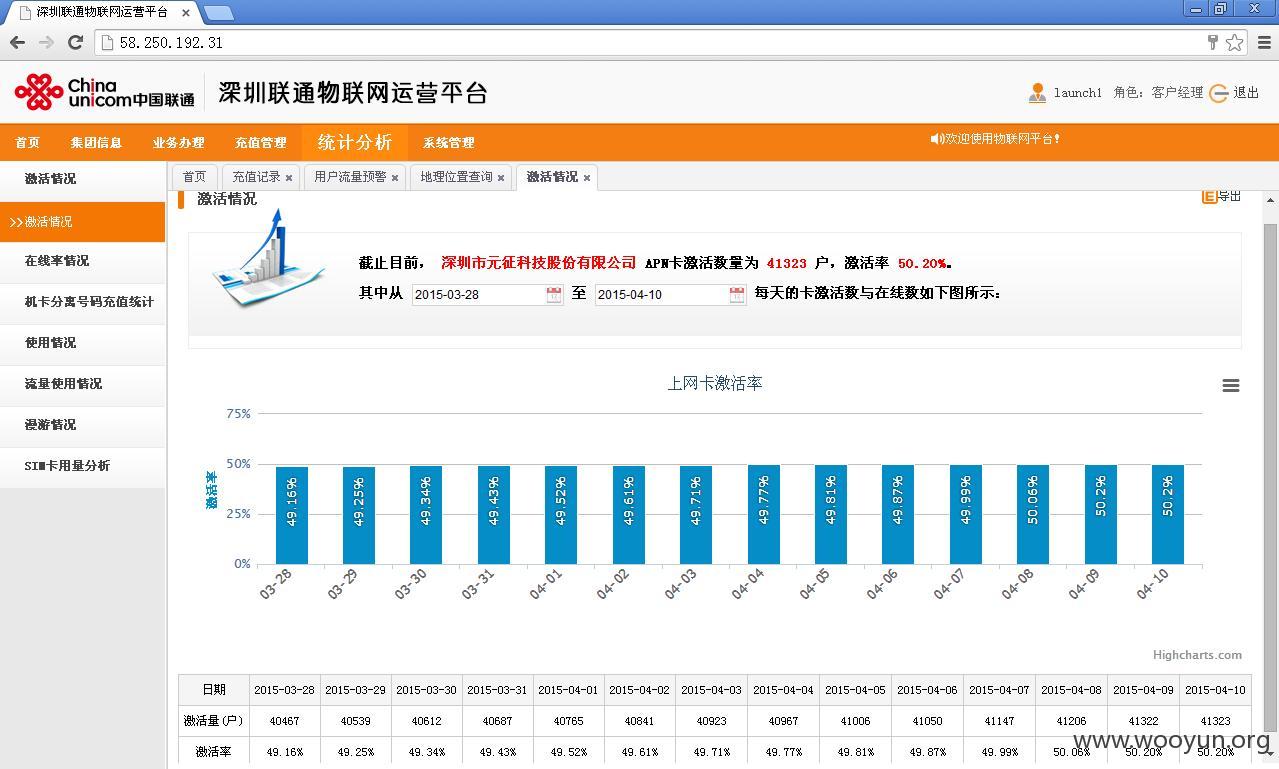The height and width of the screenshot is (769, 1279).
Task: Open SIM卡用量分析 in the sidebar
Action: (x=82, y=466)
